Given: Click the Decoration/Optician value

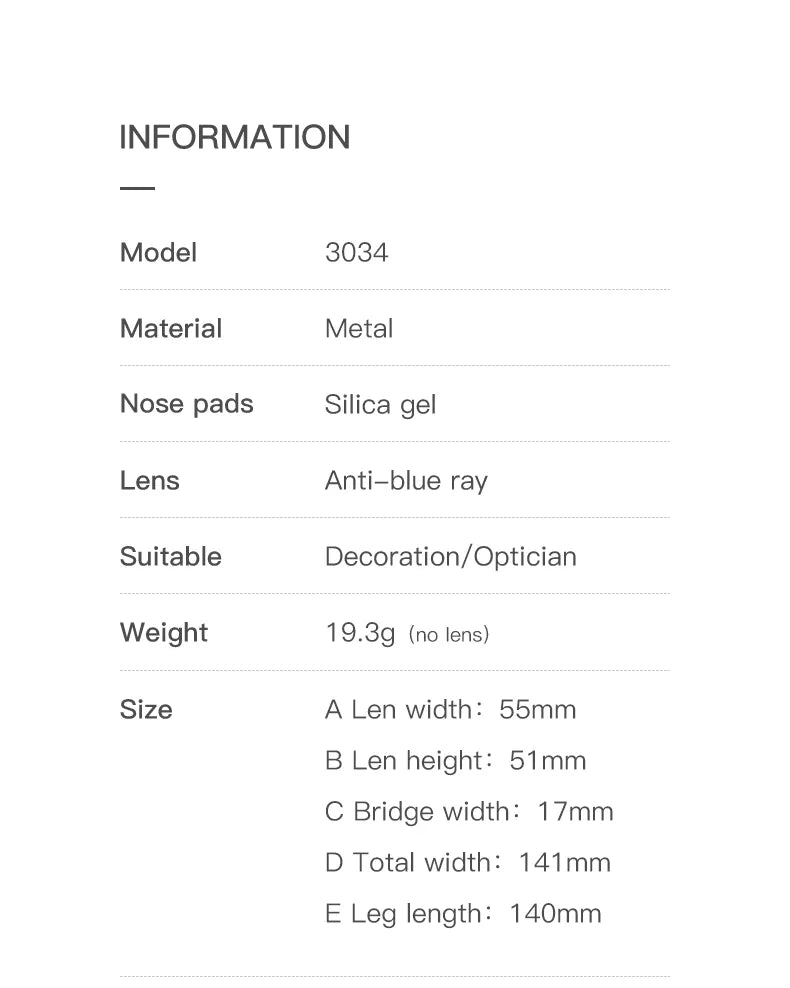Looking at the screenshot, I should tap(450, 557).
